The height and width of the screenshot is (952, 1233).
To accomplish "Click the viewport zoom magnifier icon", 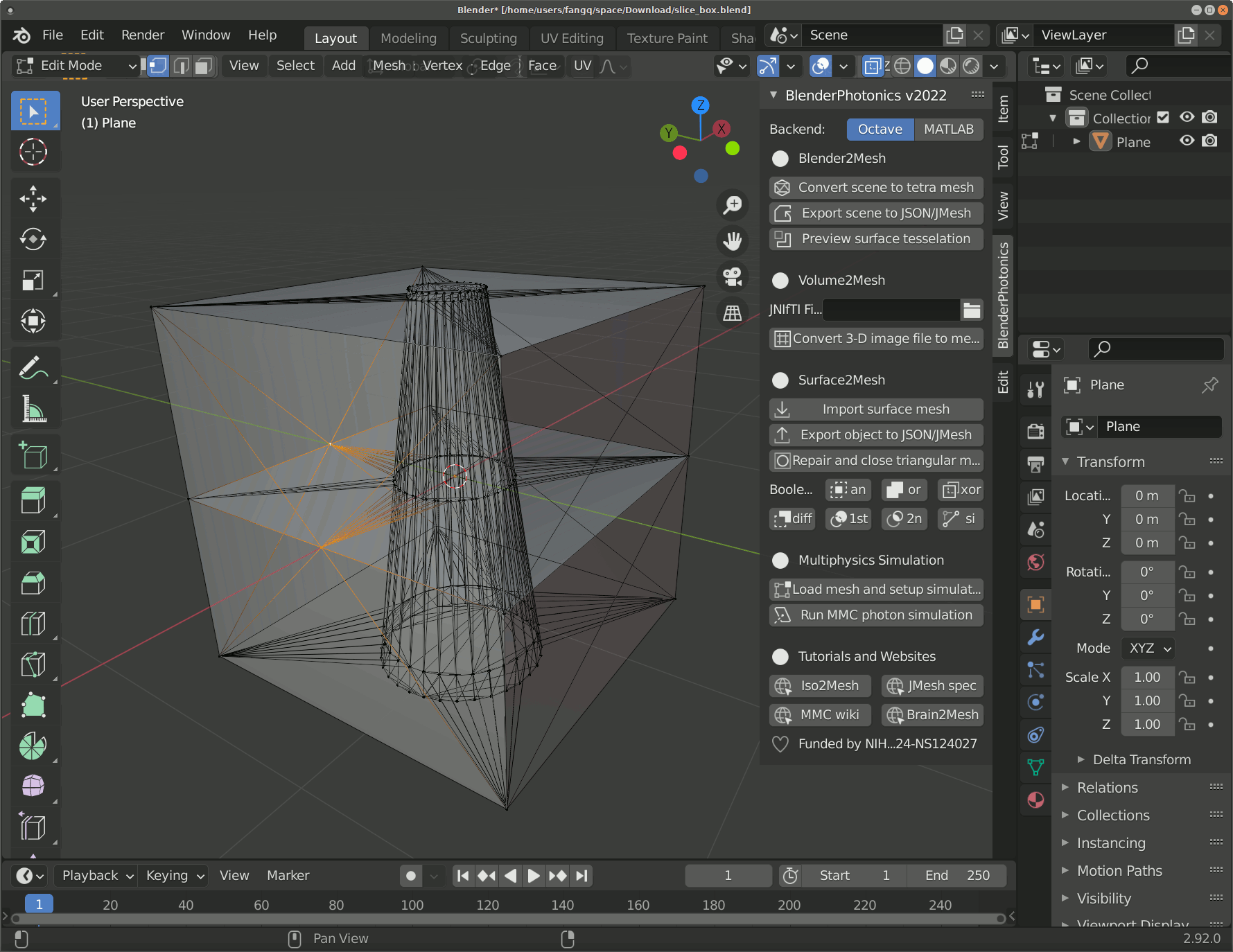I will (x=733, y=205).
